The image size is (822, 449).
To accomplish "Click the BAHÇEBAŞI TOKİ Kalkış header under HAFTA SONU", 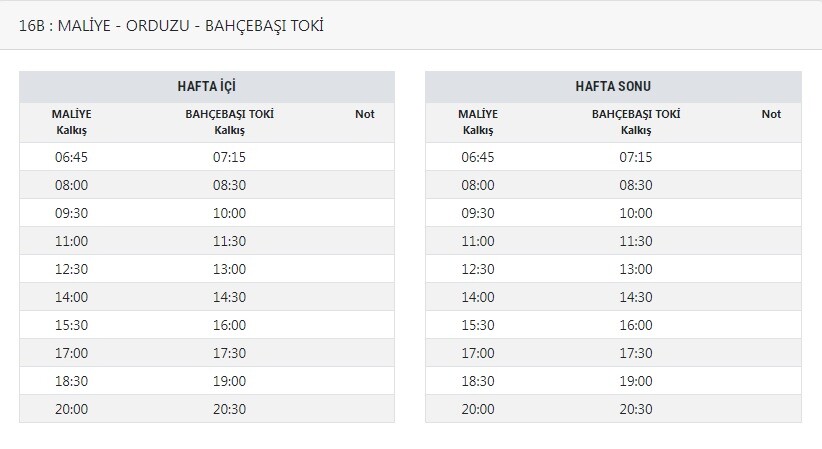I will [636, 122].
